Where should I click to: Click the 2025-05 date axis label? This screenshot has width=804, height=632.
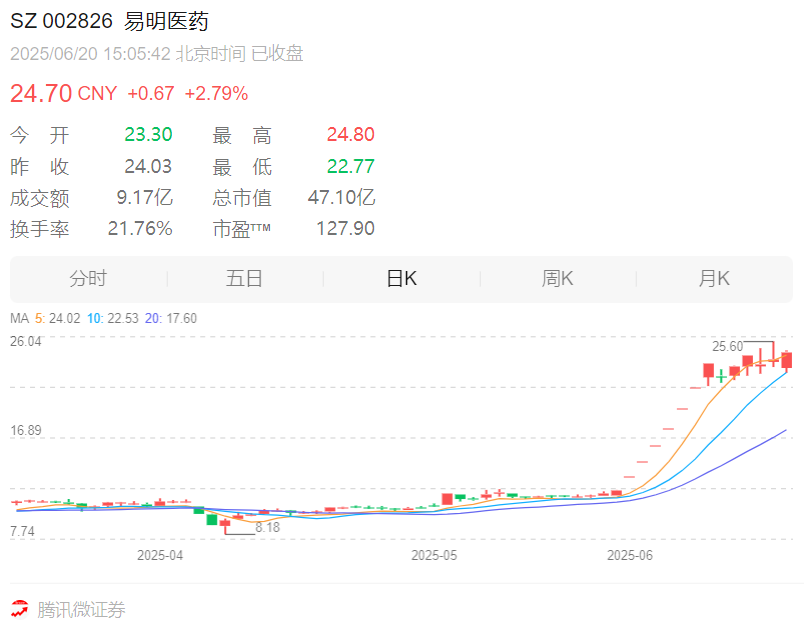click(x=434, y=556)
